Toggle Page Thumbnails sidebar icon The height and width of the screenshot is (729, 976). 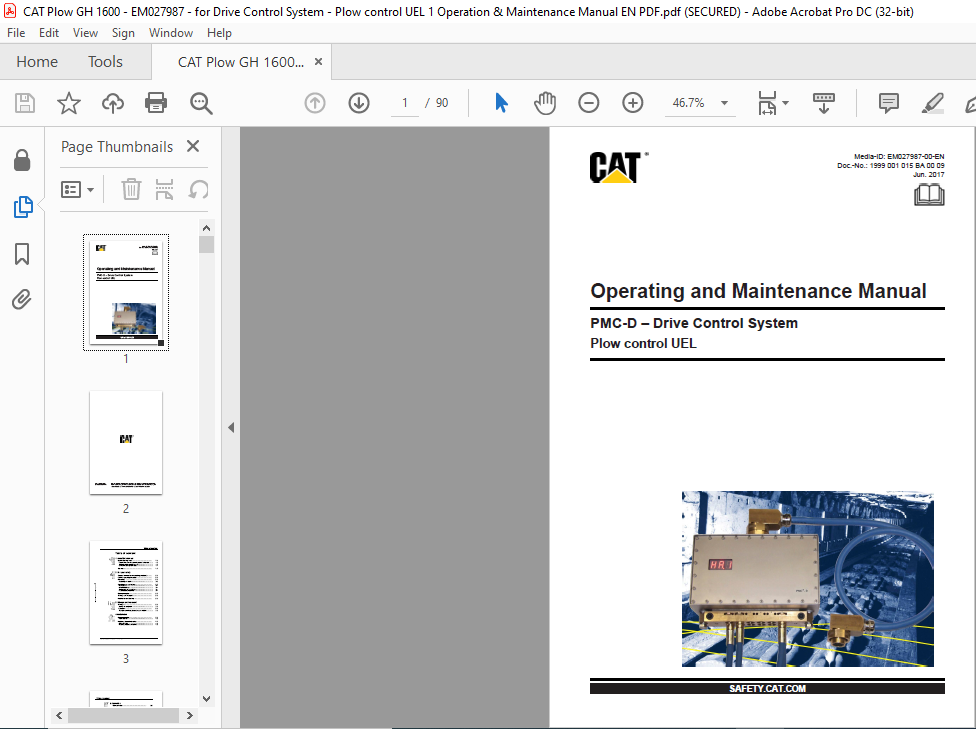click(x=22, y=207)
